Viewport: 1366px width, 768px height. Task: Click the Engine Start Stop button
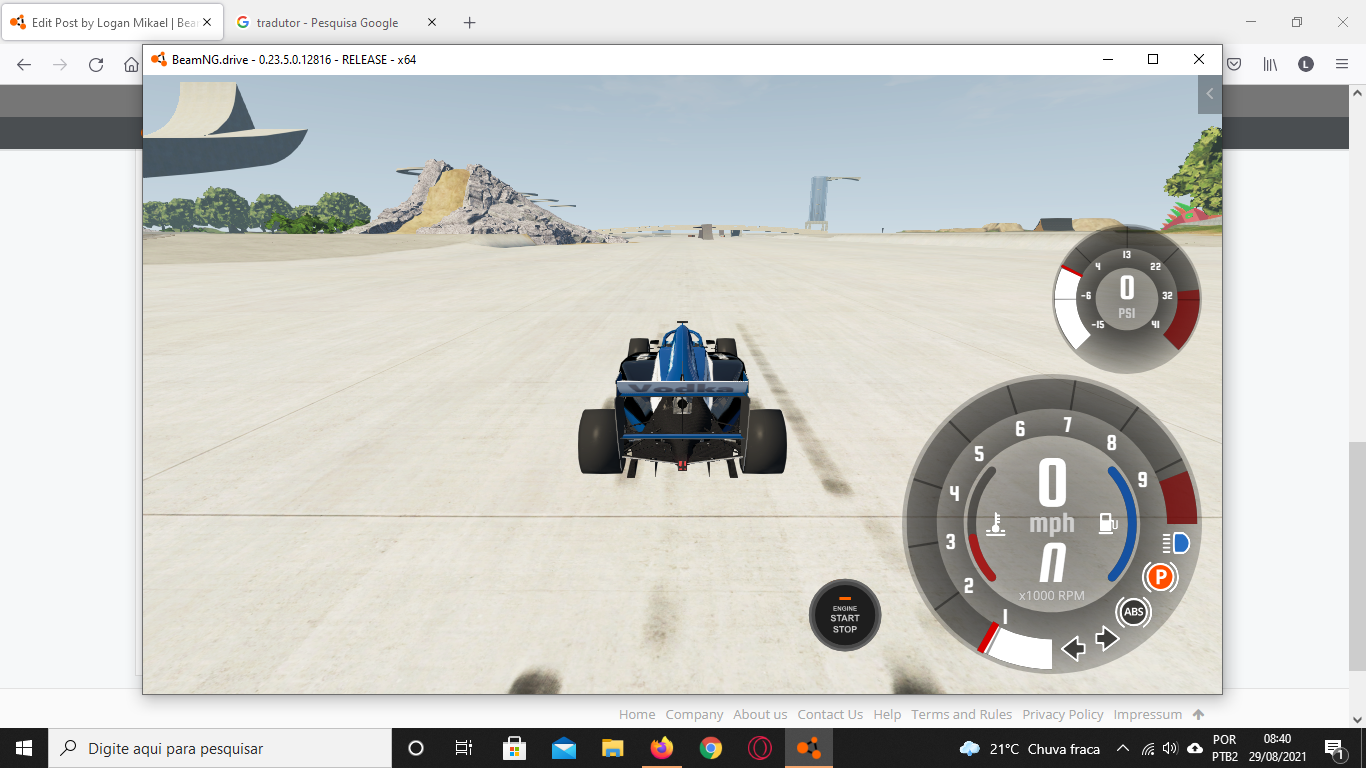845,615
